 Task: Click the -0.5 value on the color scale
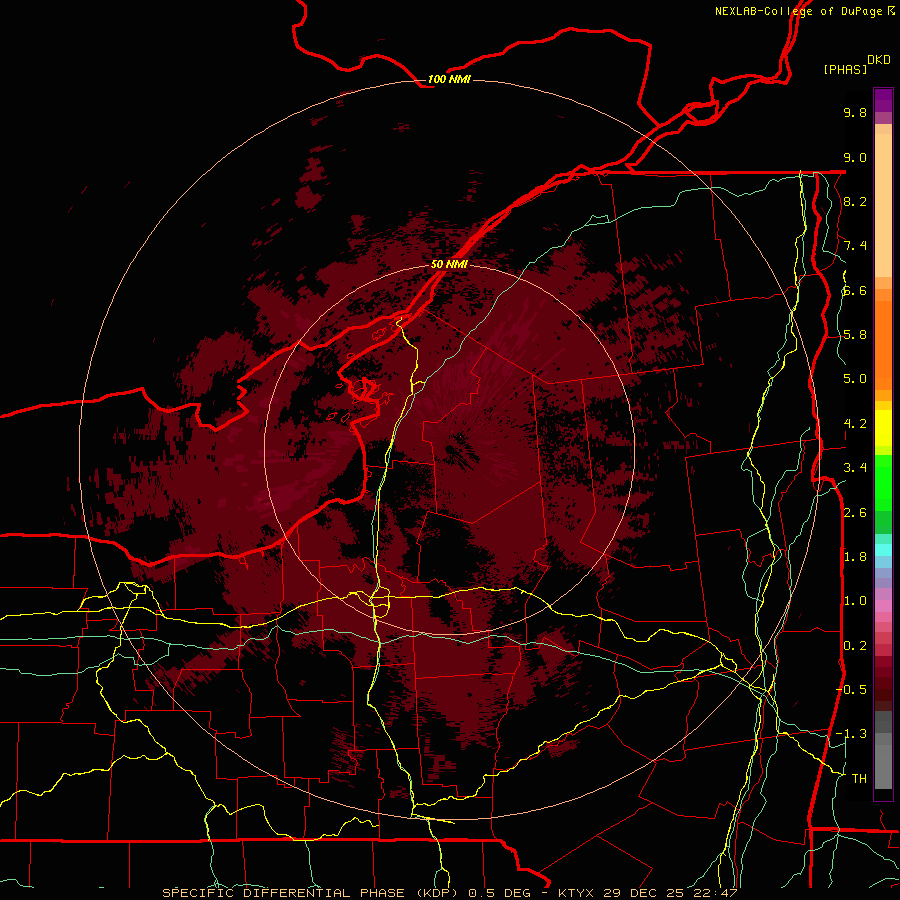(x=852, y=690)
